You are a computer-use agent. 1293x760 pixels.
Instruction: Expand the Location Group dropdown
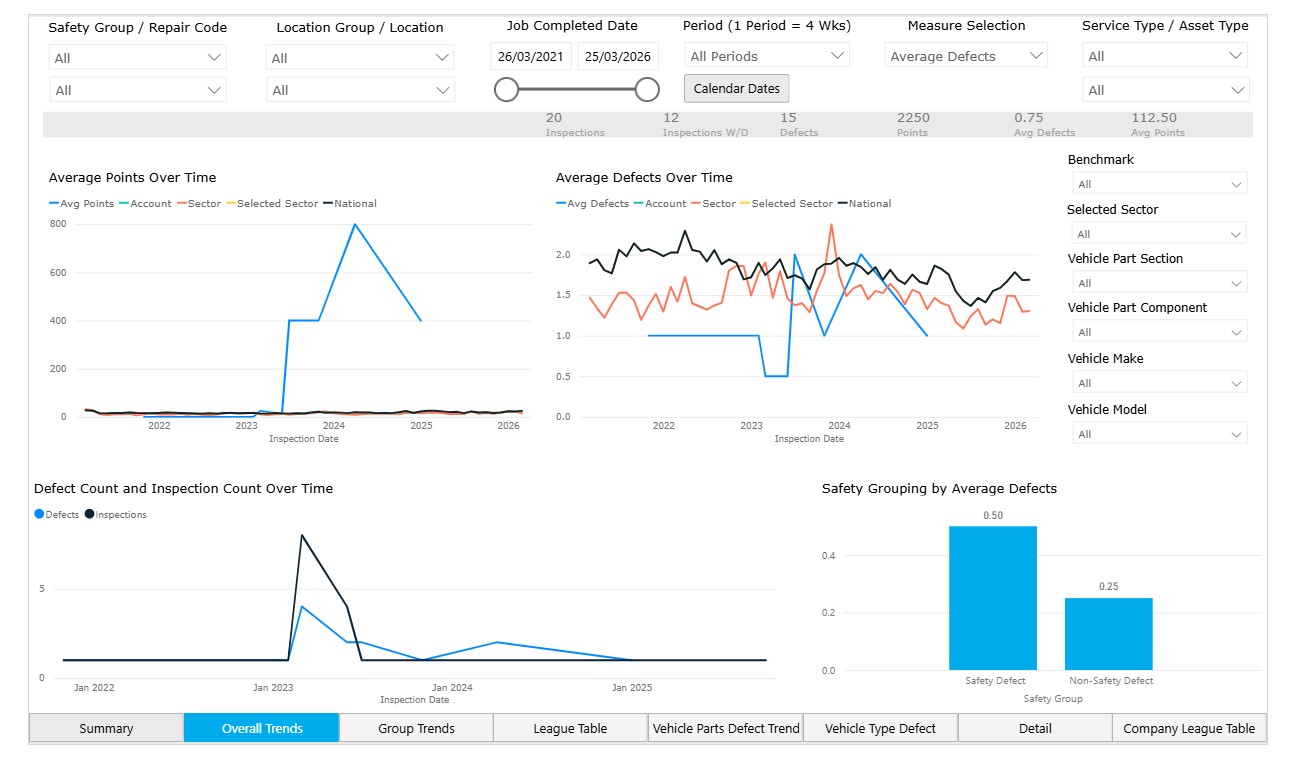coord(360,58)
